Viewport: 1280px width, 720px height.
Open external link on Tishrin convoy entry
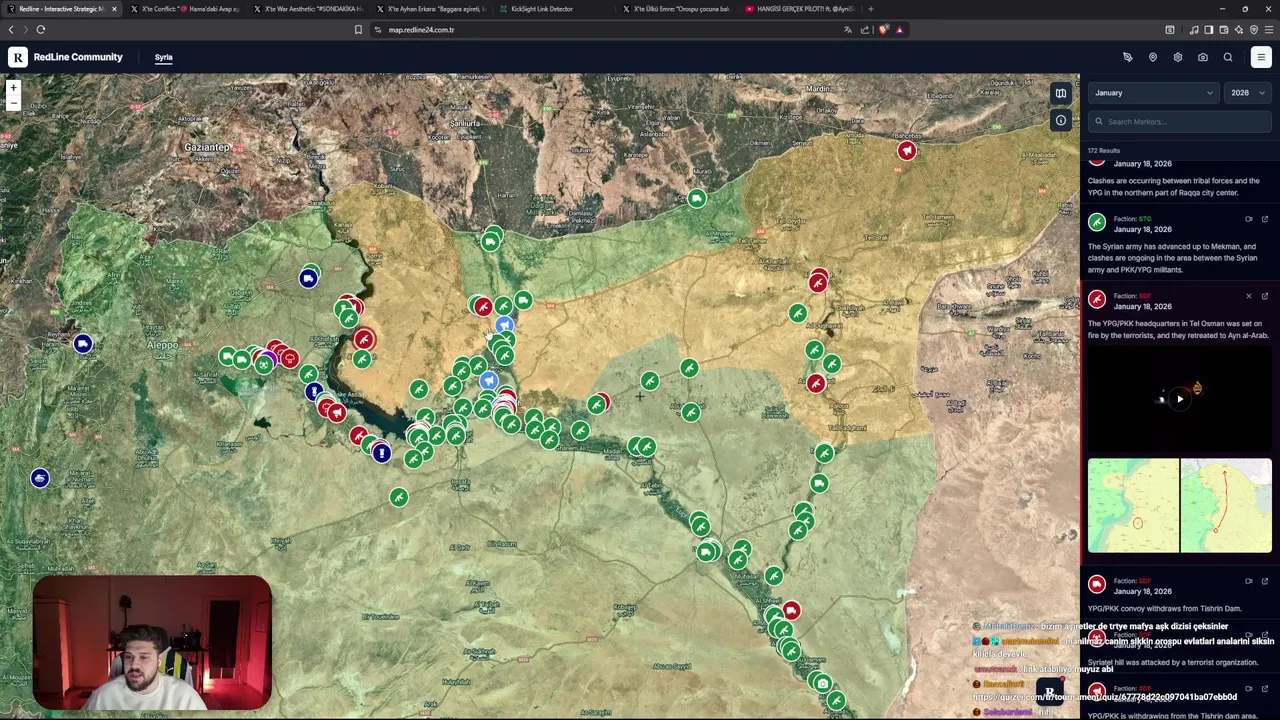pyautogui.click(x=1264, y=581)
